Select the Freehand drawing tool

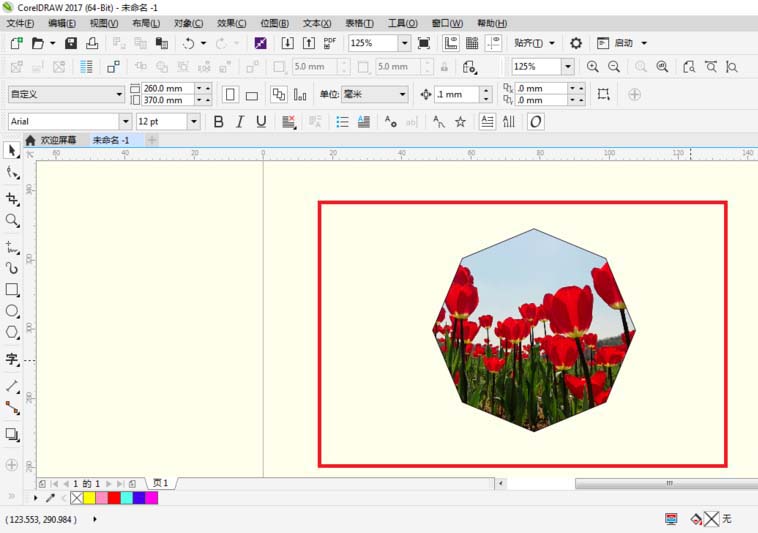pyautogui.click(x=12, y=247)
